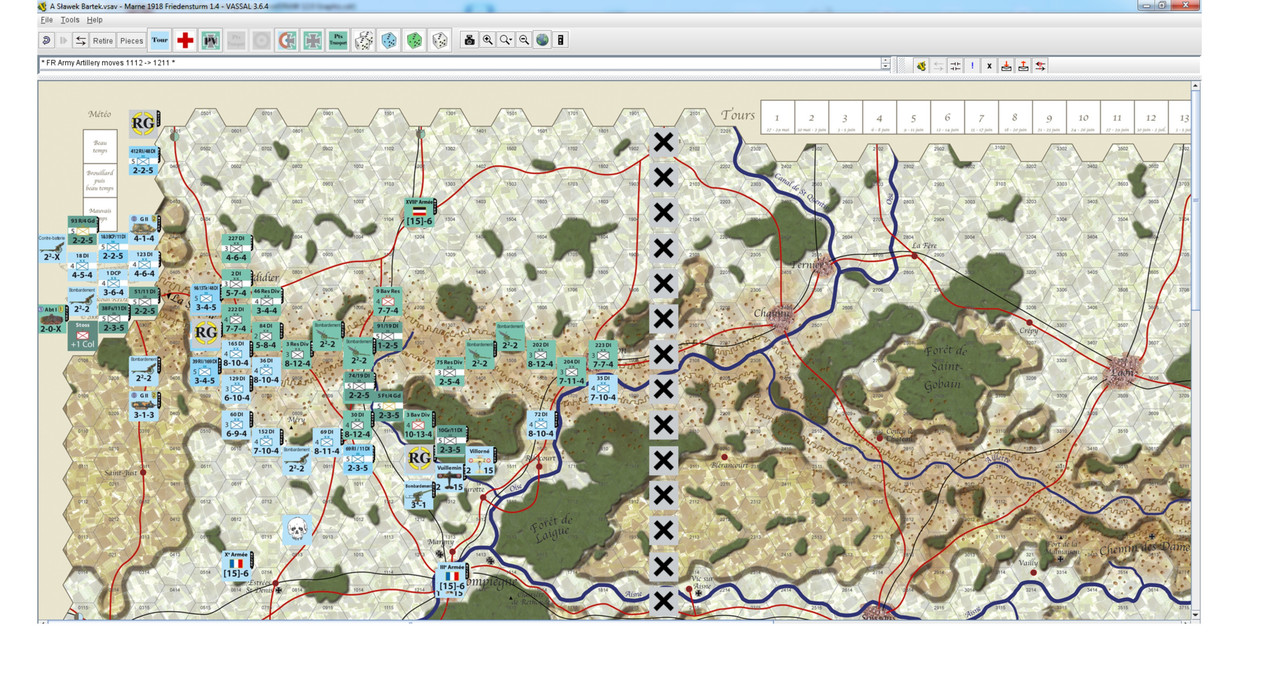Click the greyed-out circular target icon
Screen dimensions: 1280x693
pos(261,40)
